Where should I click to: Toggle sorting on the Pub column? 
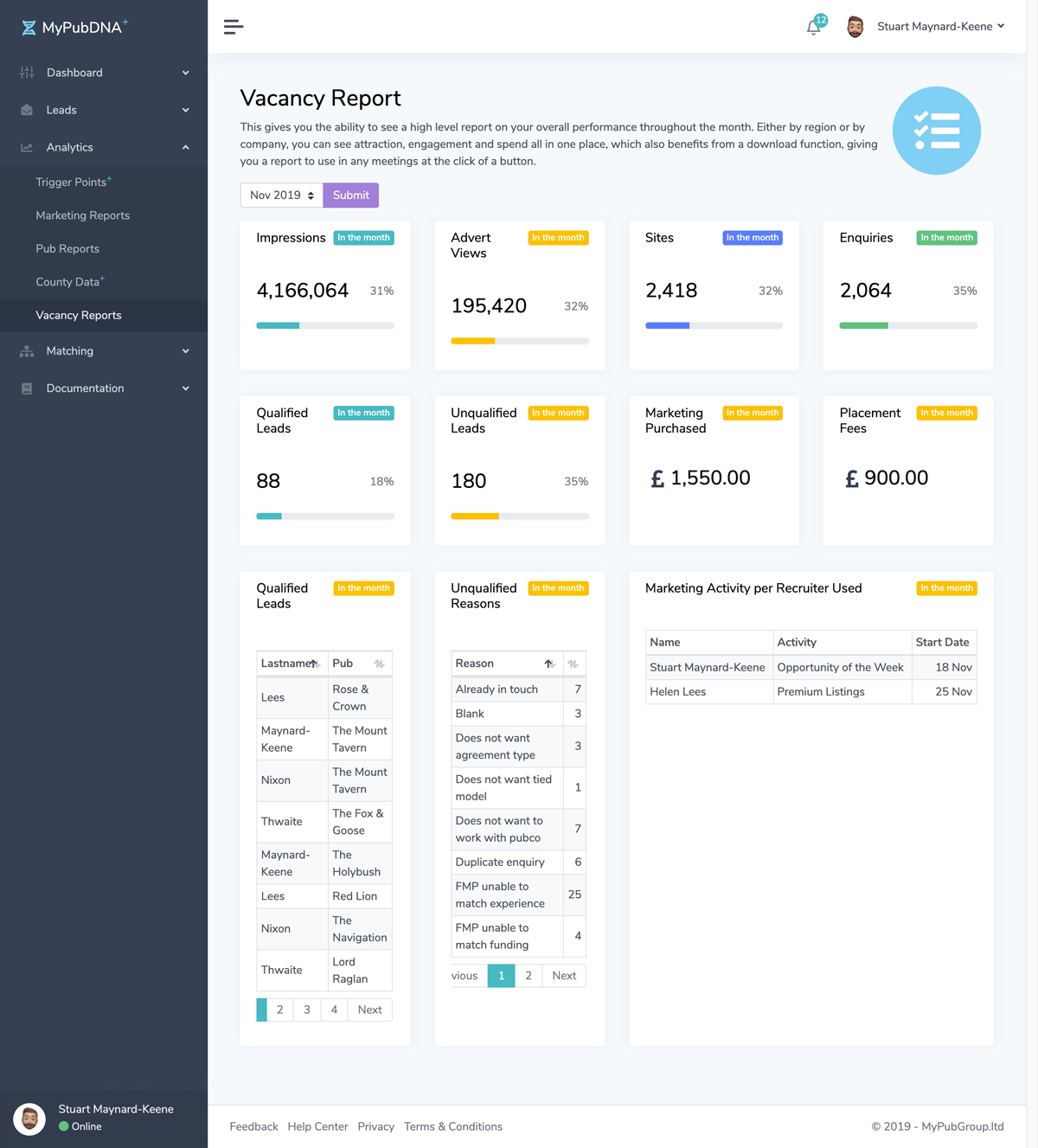[x=381, y=663]
